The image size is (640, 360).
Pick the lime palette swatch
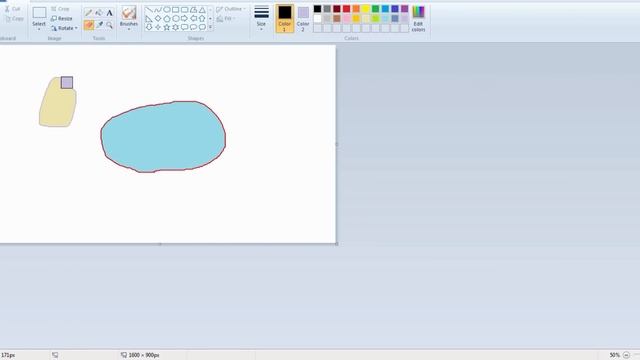[376, 18]
